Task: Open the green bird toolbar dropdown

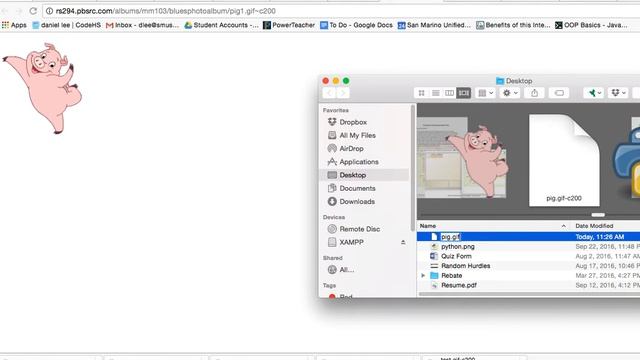Action: pyautogui.click(x=593, y=93)
